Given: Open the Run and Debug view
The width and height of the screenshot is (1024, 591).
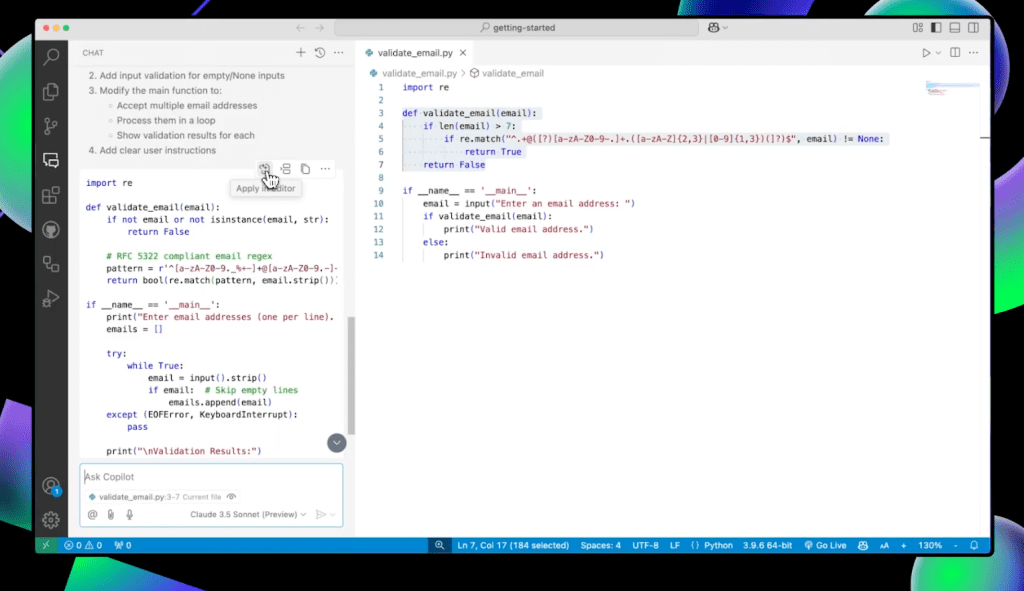Looking at the screenshot, I should (51, 298).
